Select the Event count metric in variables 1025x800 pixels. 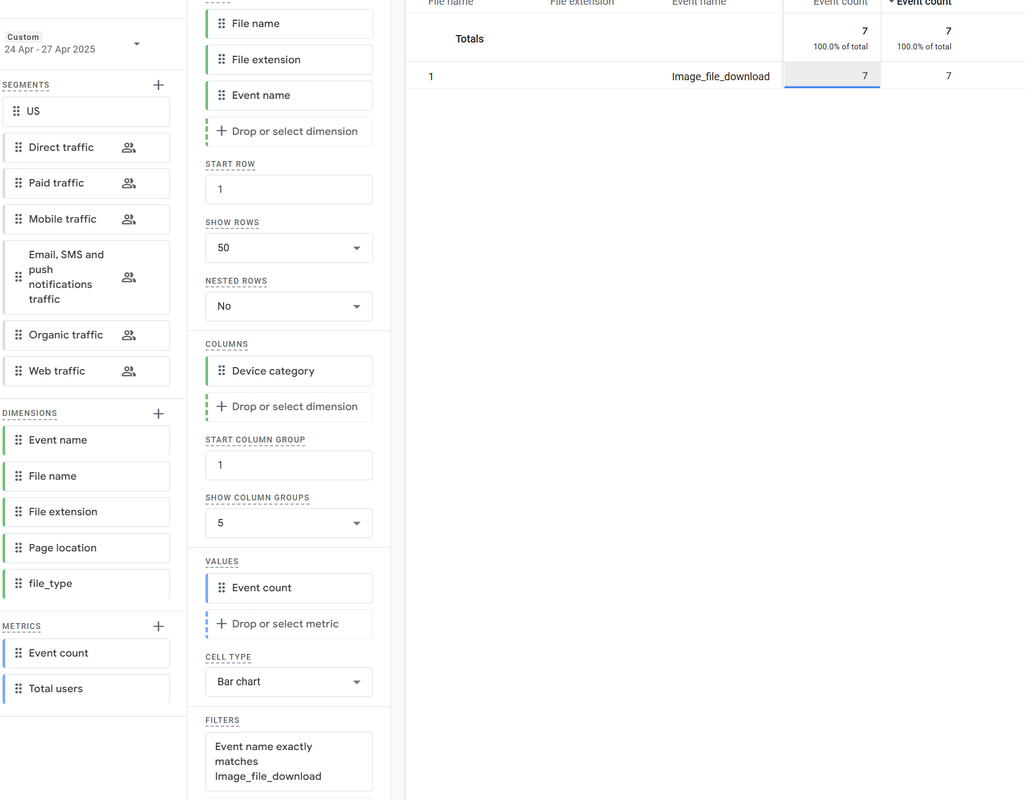tap(86, 653)
